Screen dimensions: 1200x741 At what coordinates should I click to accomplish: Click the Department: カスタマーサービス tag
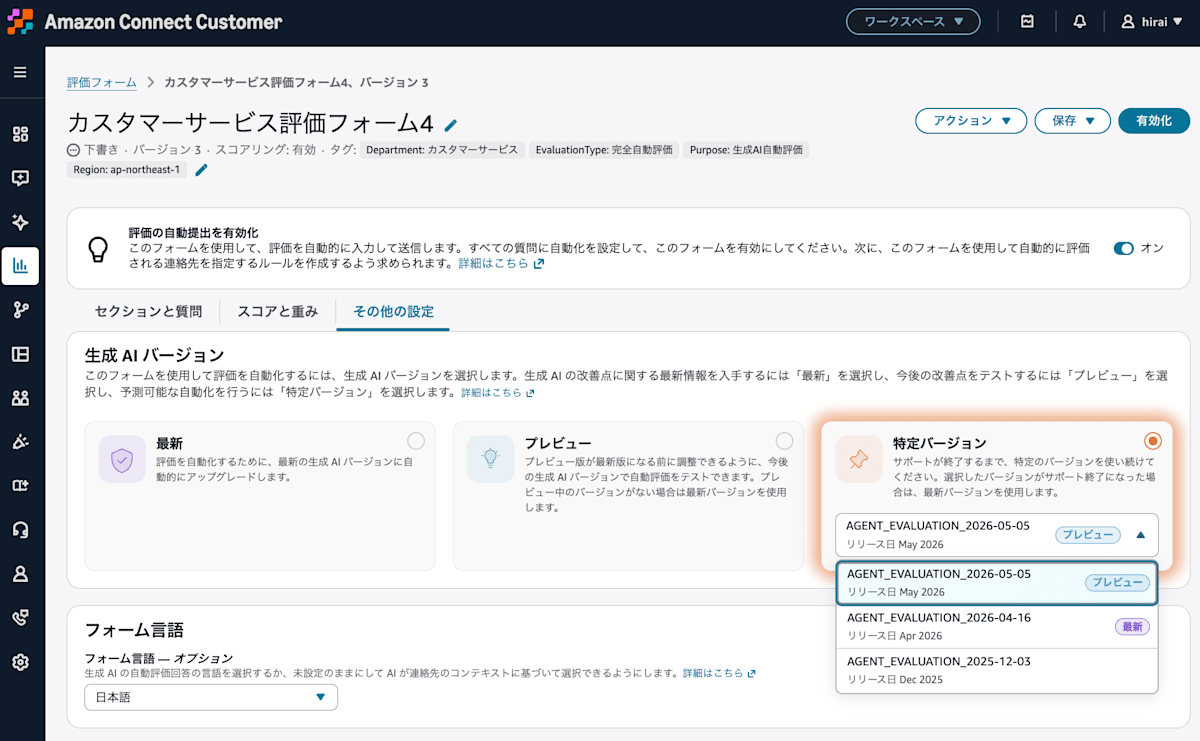point(442,150)
